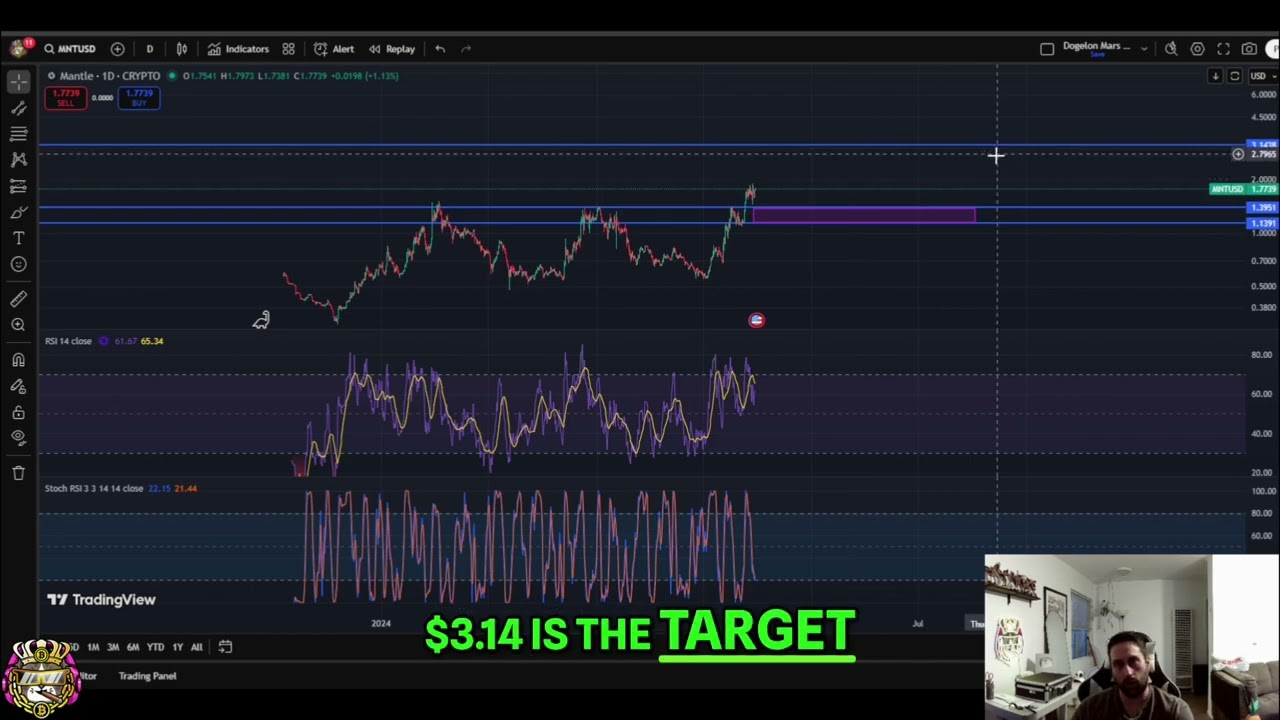Redo the last chart action
Viewport: 1280px width, 720px height.
pyautogui.click(x=466, y=48)
